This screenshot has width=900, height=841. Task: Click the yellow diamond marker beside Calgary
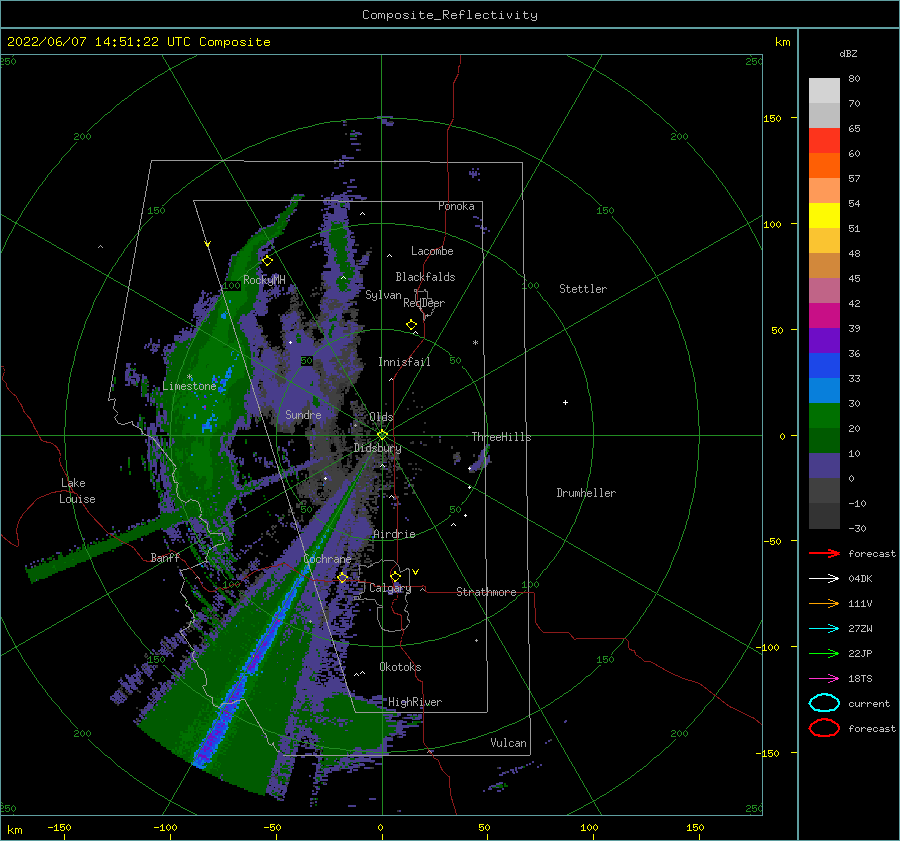coord(395,576)
